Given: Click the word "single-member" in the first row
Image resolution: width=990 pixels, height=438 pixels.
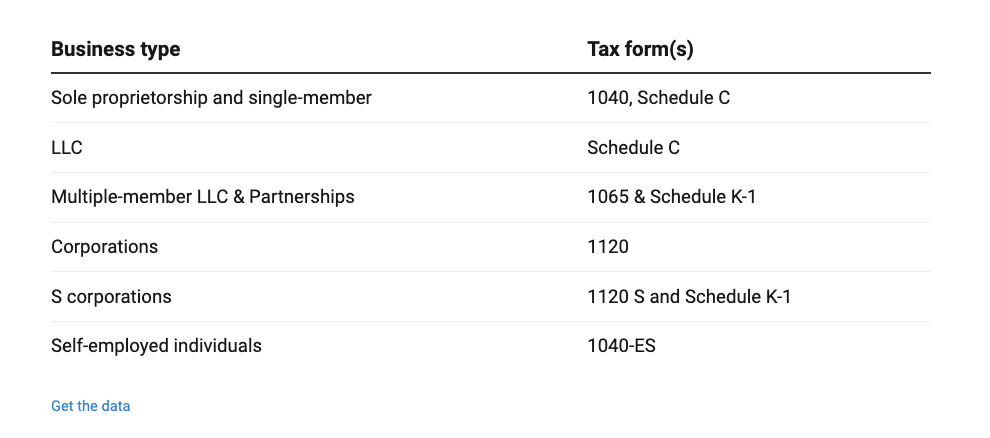Looking at the screenshot, I should coord(312,98).
